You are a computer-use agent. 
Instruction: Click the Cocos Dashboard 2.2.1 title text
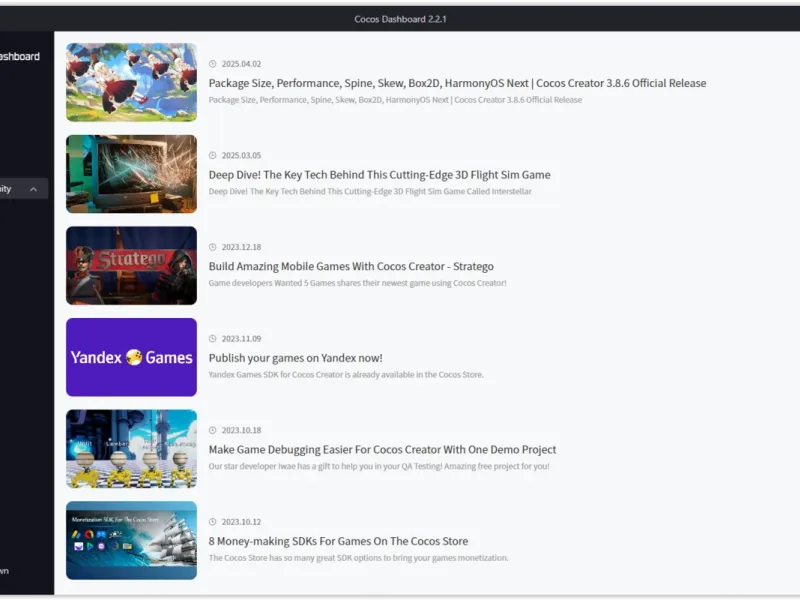(x=400, y=19)
